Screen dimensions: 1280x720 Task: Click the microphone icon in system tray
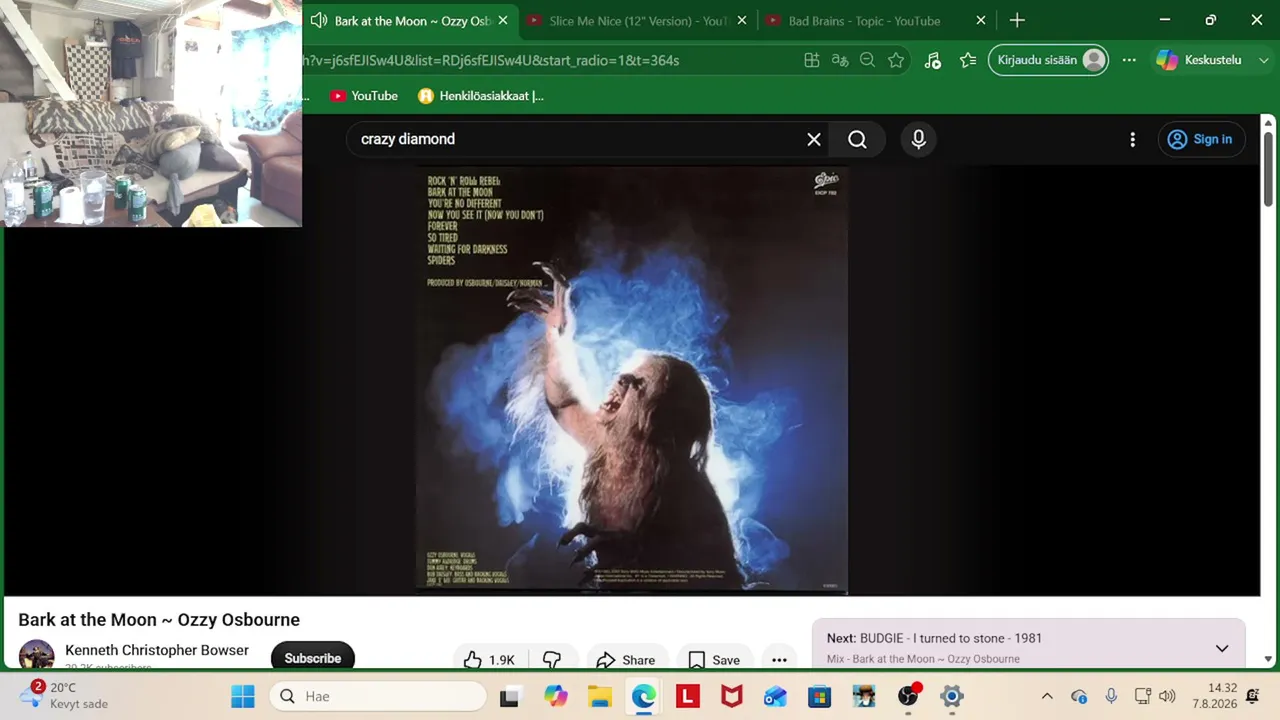coord(1111,696)
